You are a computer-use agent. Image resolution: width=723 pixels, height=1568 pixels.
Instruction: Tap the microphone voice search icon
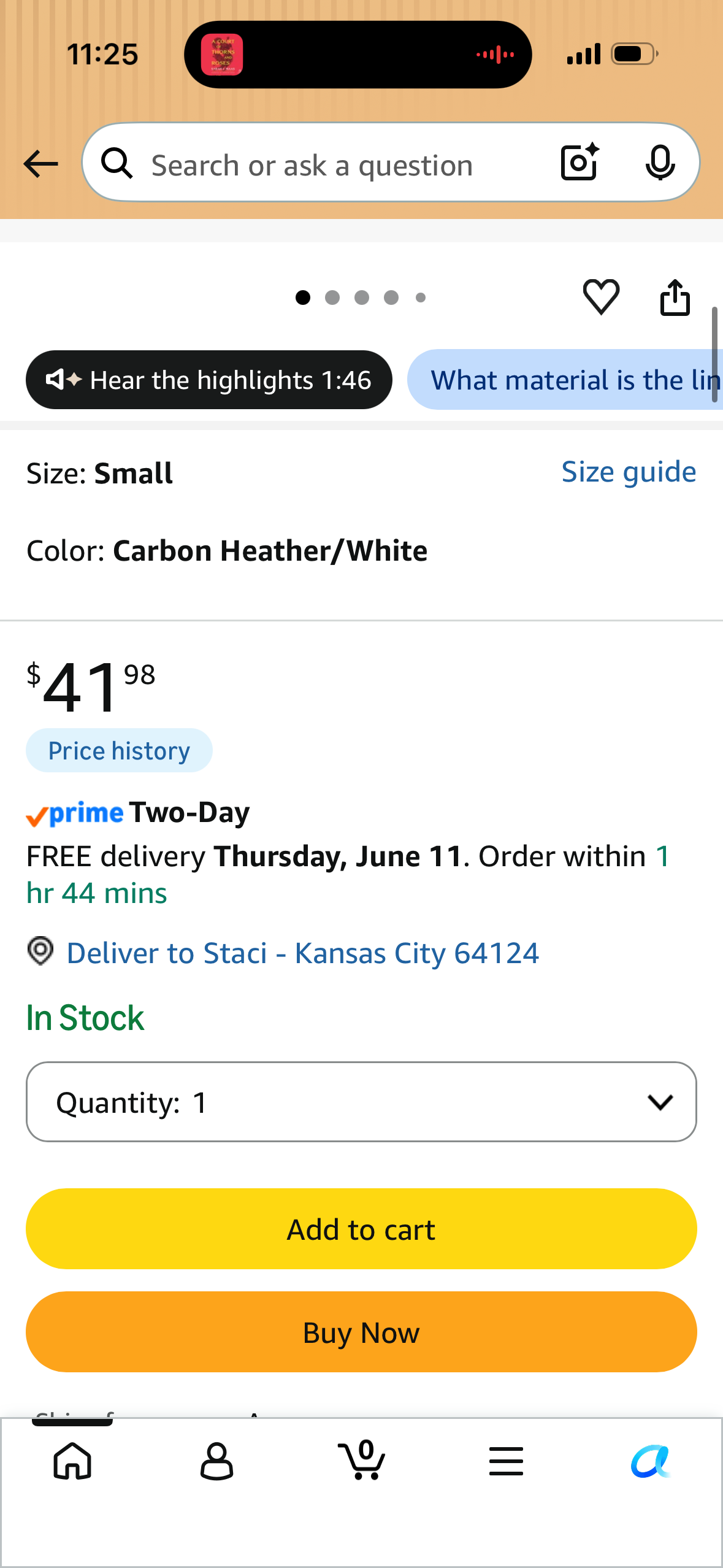[660, 163]
